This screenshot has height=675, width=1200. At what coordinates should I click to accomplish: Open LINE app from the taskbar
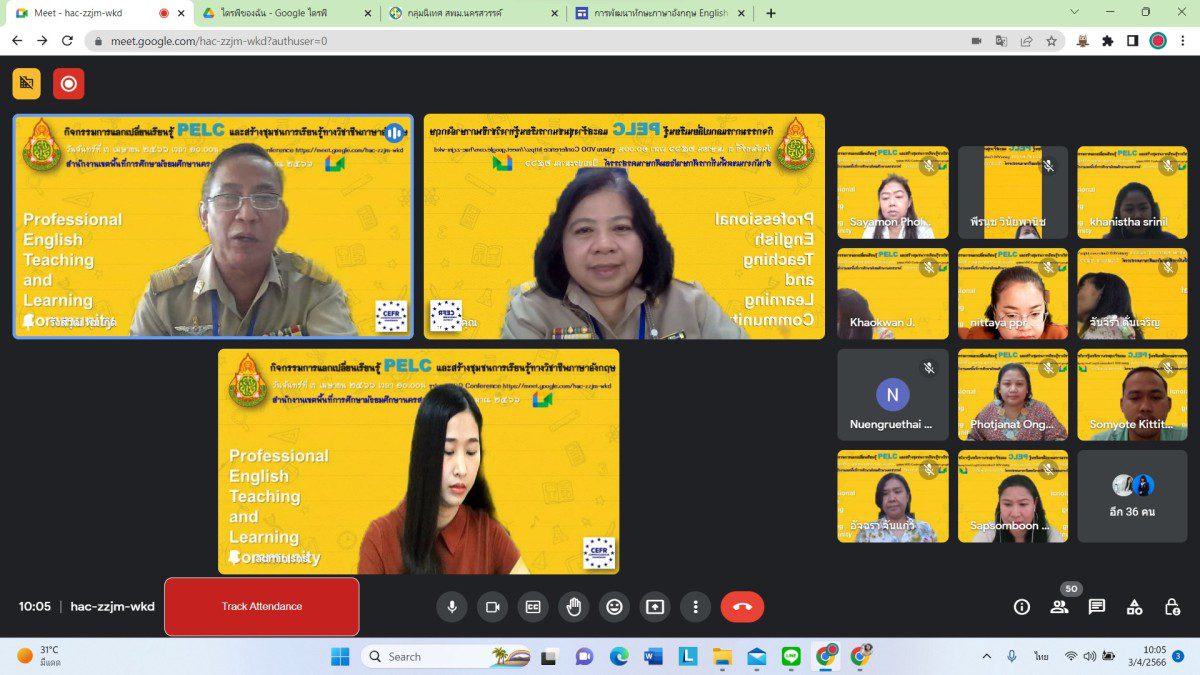pyautogui.click(x=791, y=656)
